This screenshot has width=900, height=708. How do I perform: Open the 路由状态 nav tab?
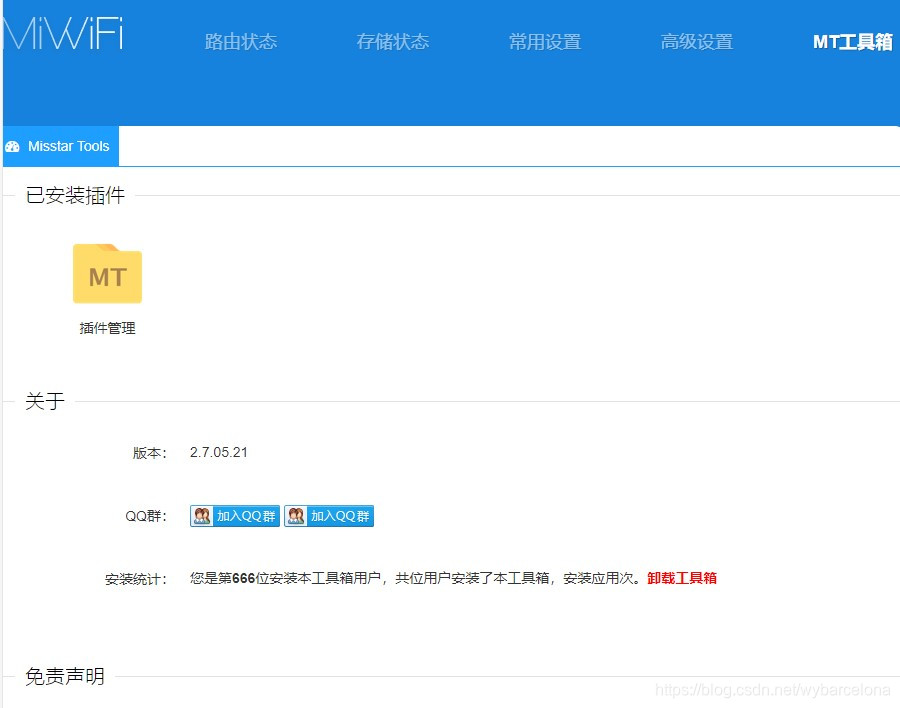coord(240,41)
